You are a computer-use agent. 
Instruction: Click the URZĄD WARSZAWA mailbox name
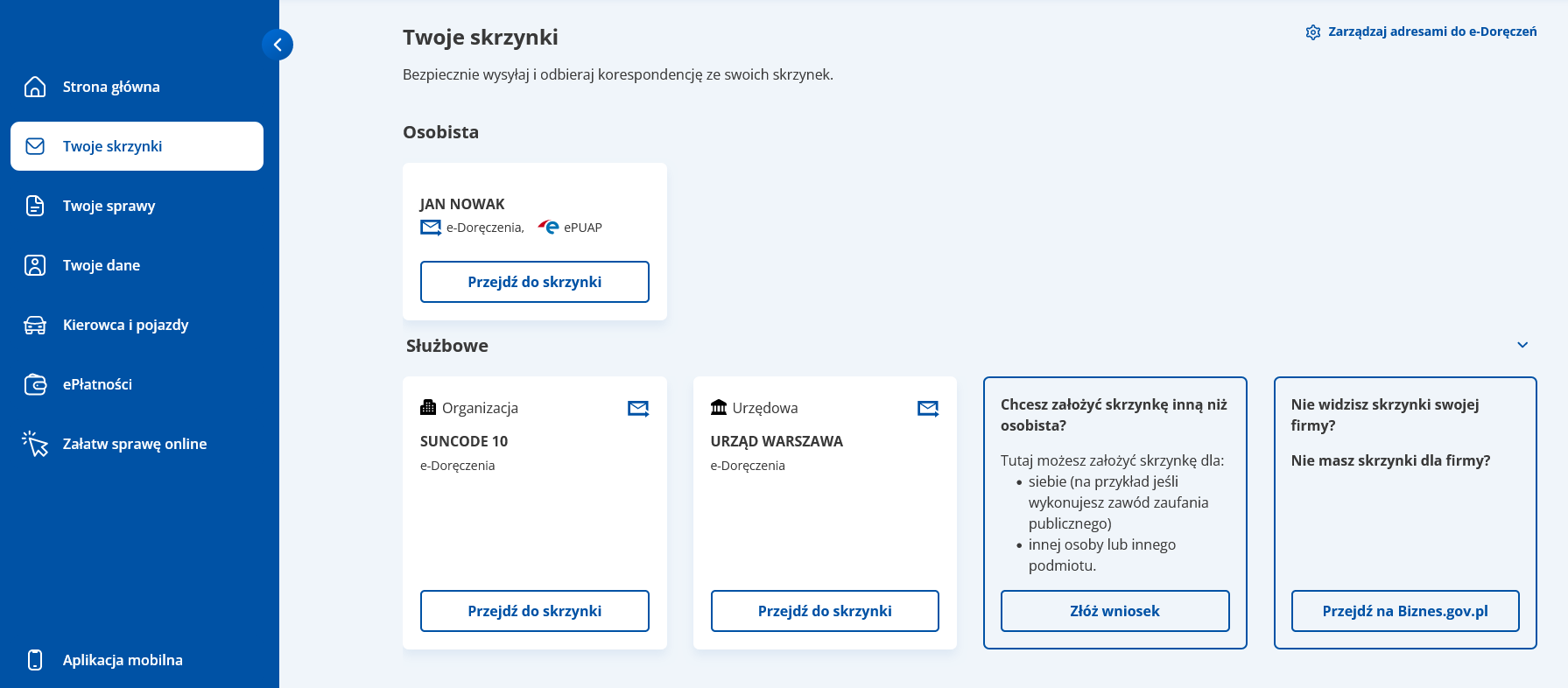(x=777, y=441)
